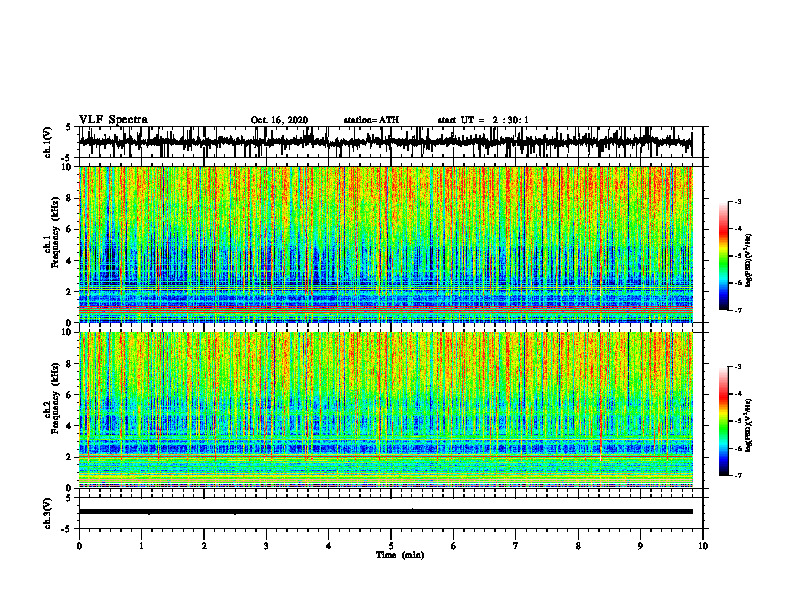
Task: Click the ch.2 color bar unit label
Action: click(x=750, y=425)
